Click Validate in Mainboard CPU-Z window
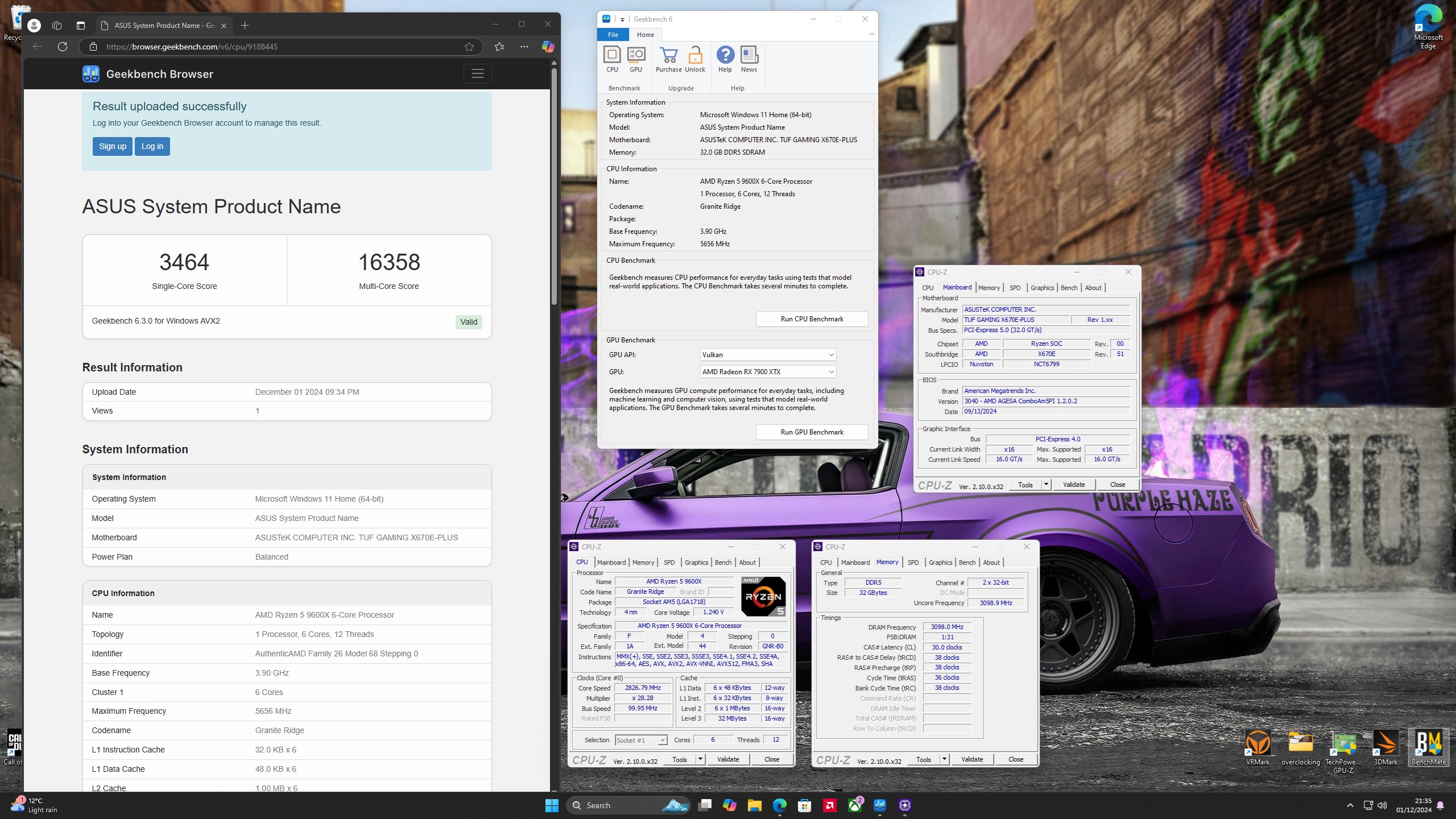Screen dimensions: 1456x819 click(x=1074, y=485)
